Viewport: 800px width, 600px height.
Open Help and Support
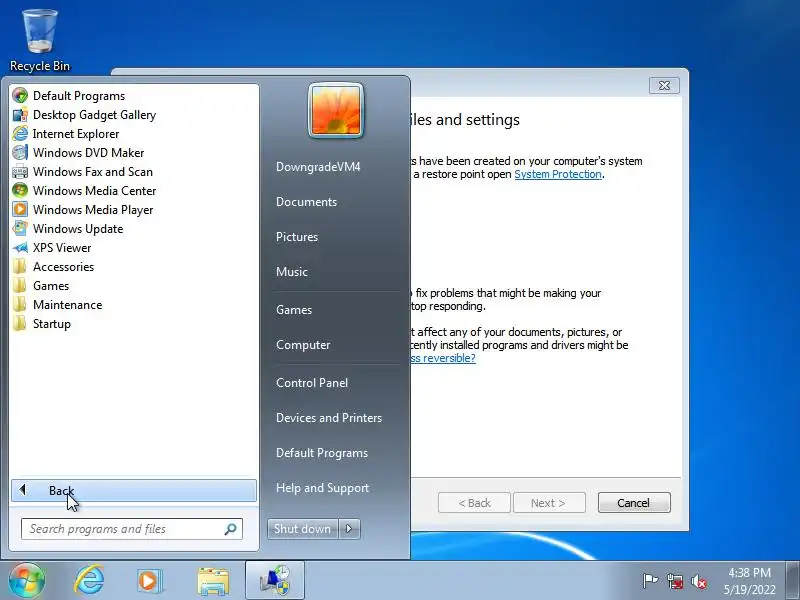[x=322, y=488]
